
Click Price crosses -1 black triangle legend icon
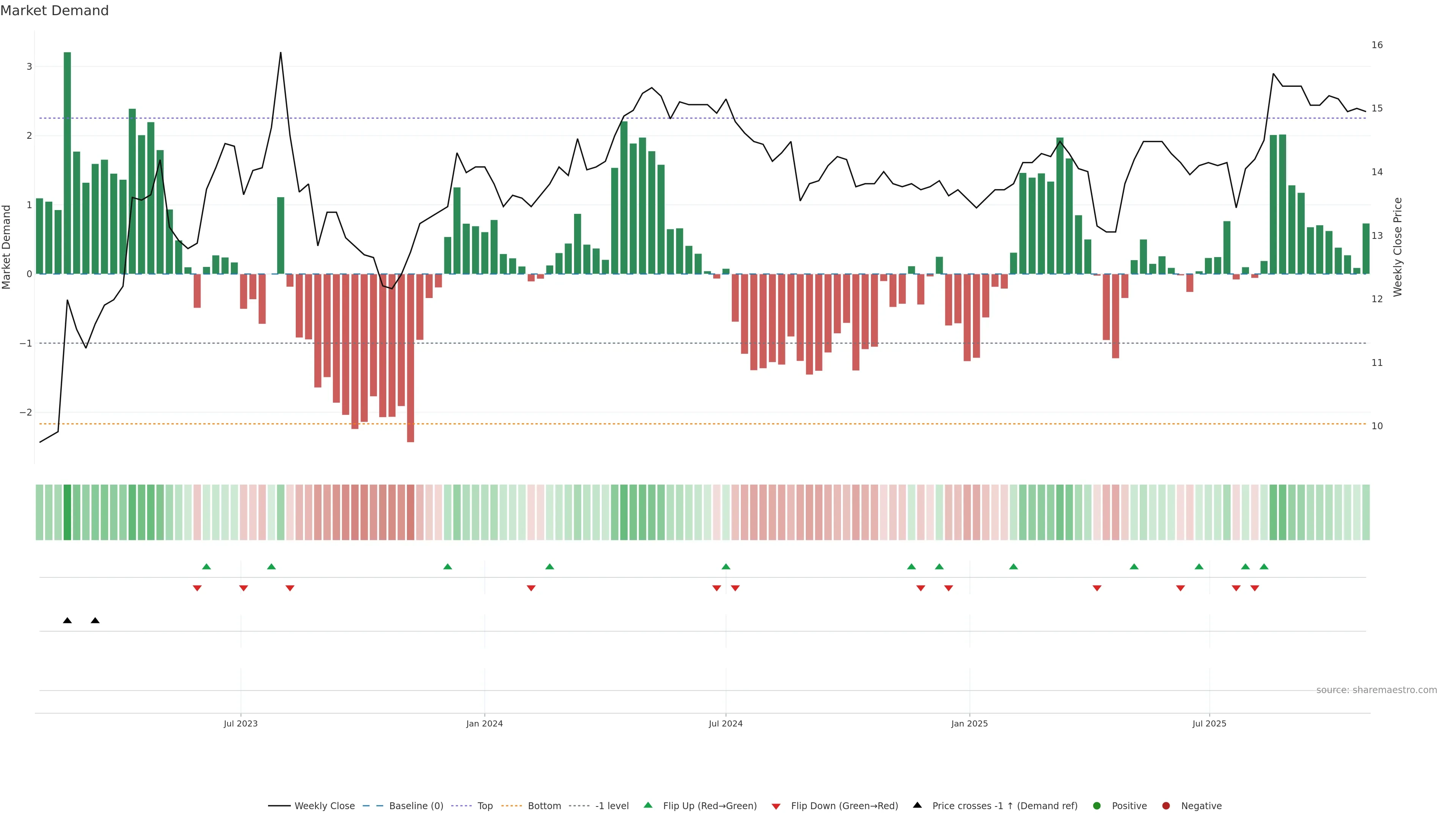point(917,805)
